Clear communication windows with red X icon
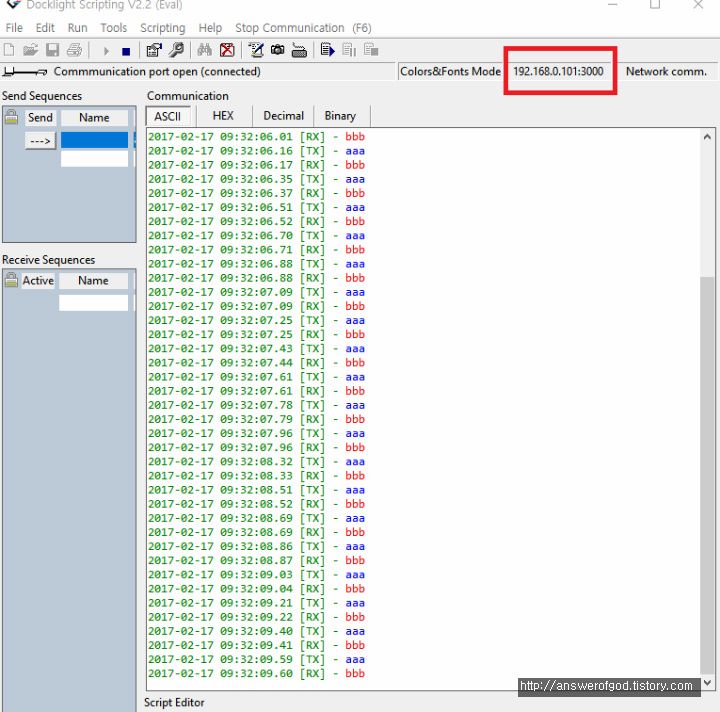The width and height of the screenshot is (720, 712). pyautogui.click(x=227, y=50)
